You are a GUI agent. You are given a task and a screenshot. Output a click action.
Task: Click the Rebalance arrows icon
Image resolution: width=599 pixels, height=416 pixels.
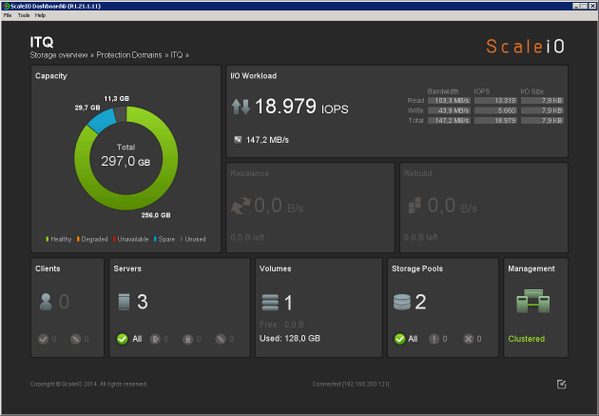241,206
